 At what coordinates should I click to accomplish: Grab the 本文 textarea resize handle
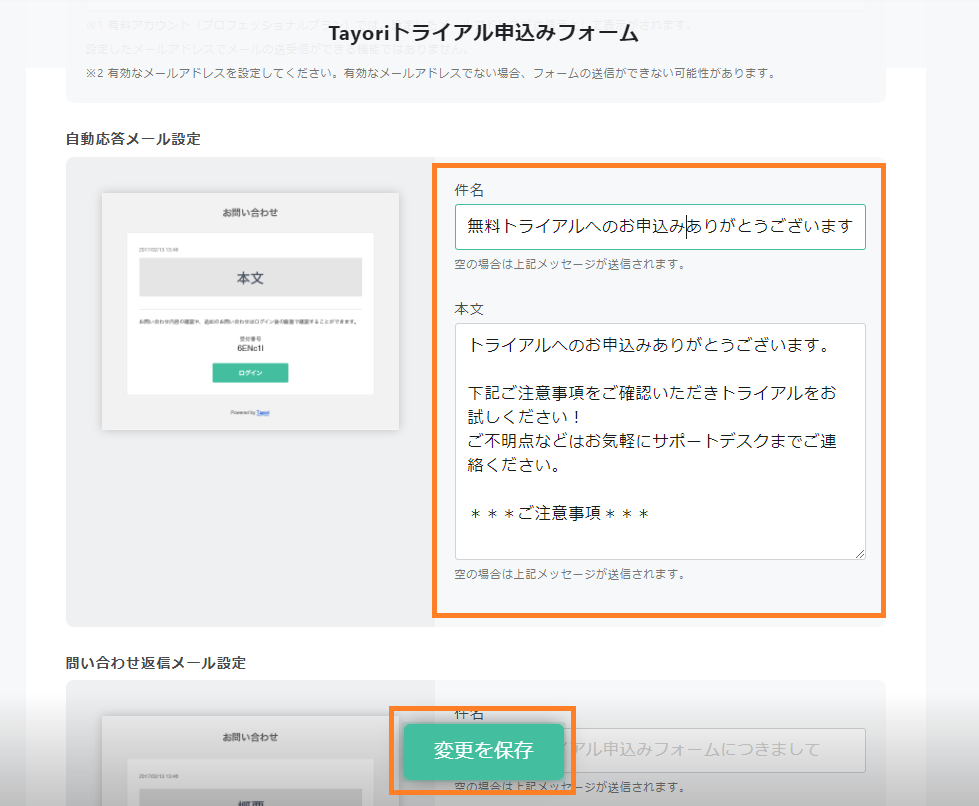860,553
